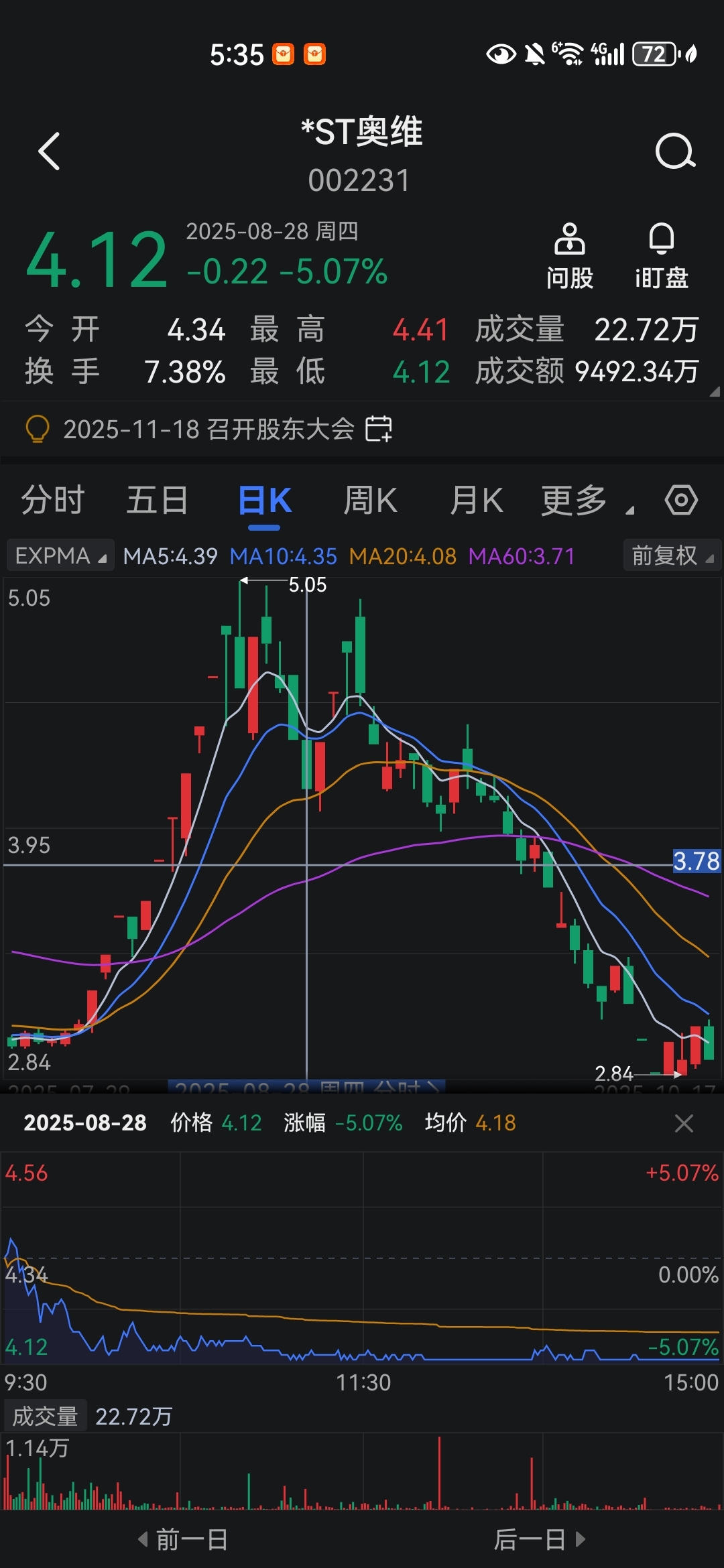The image size is (724, 1568).
Task: Tap the muted notification bell icon
Action: (x=534, y=54)
